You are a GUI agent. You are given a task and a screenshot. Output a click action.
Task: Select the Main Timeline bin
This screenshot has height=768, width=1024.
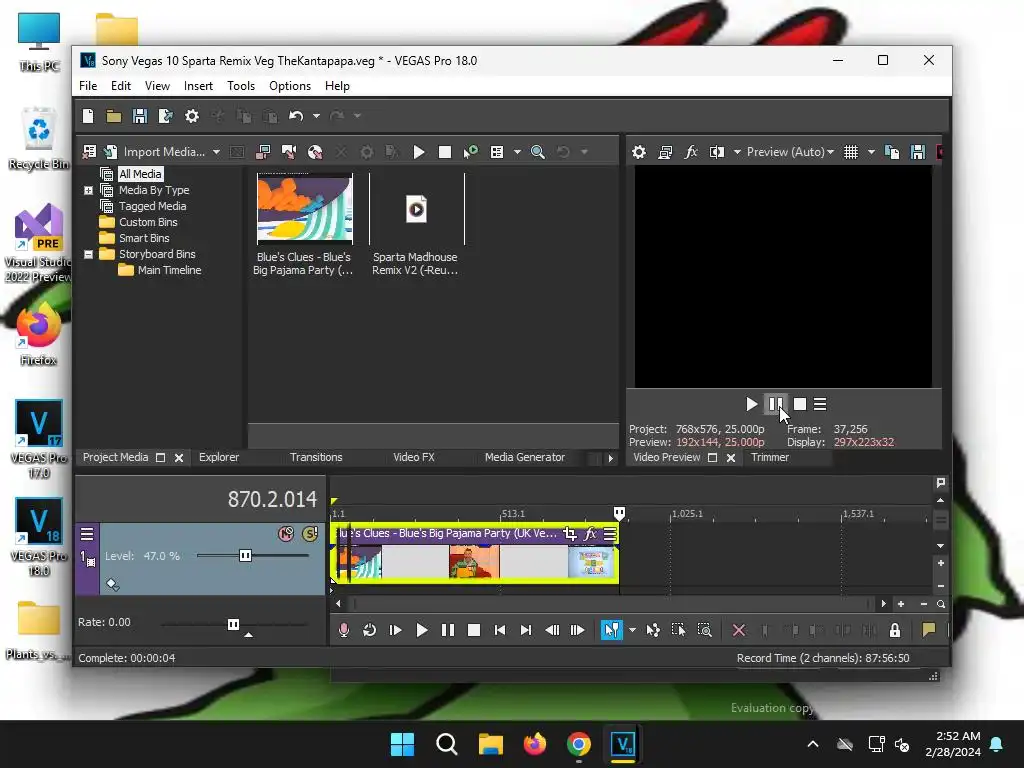[x=169, y=270]
